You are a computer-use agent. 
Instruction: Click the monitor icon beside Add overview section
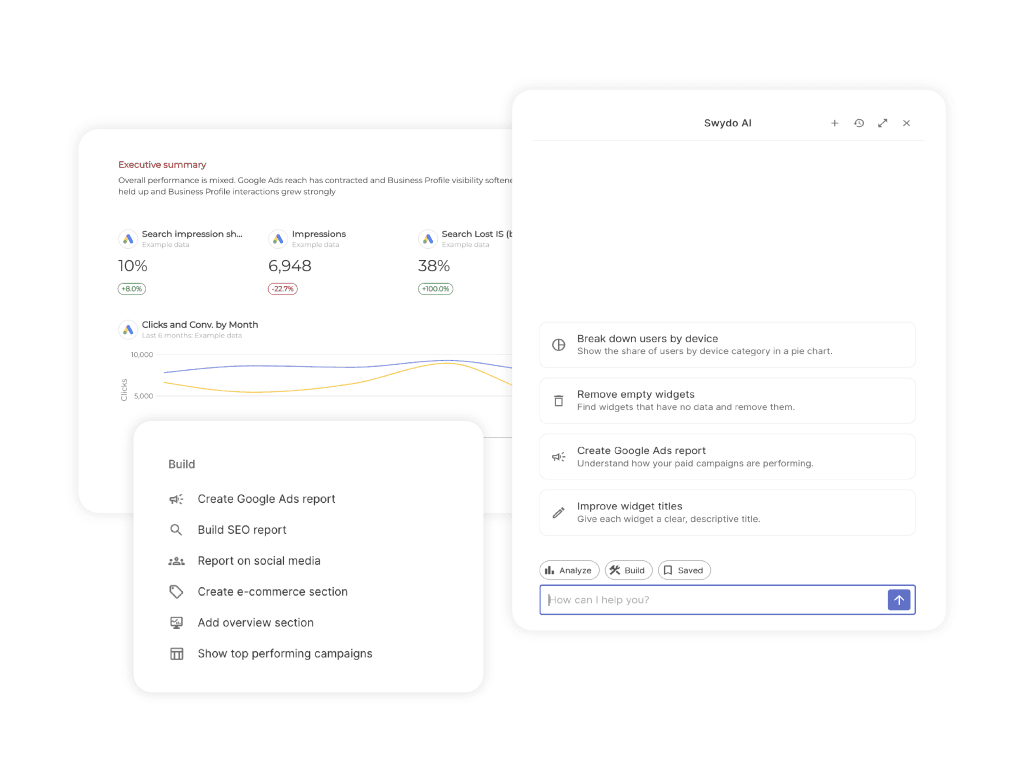pyautogui.click(x=176, y=622)
